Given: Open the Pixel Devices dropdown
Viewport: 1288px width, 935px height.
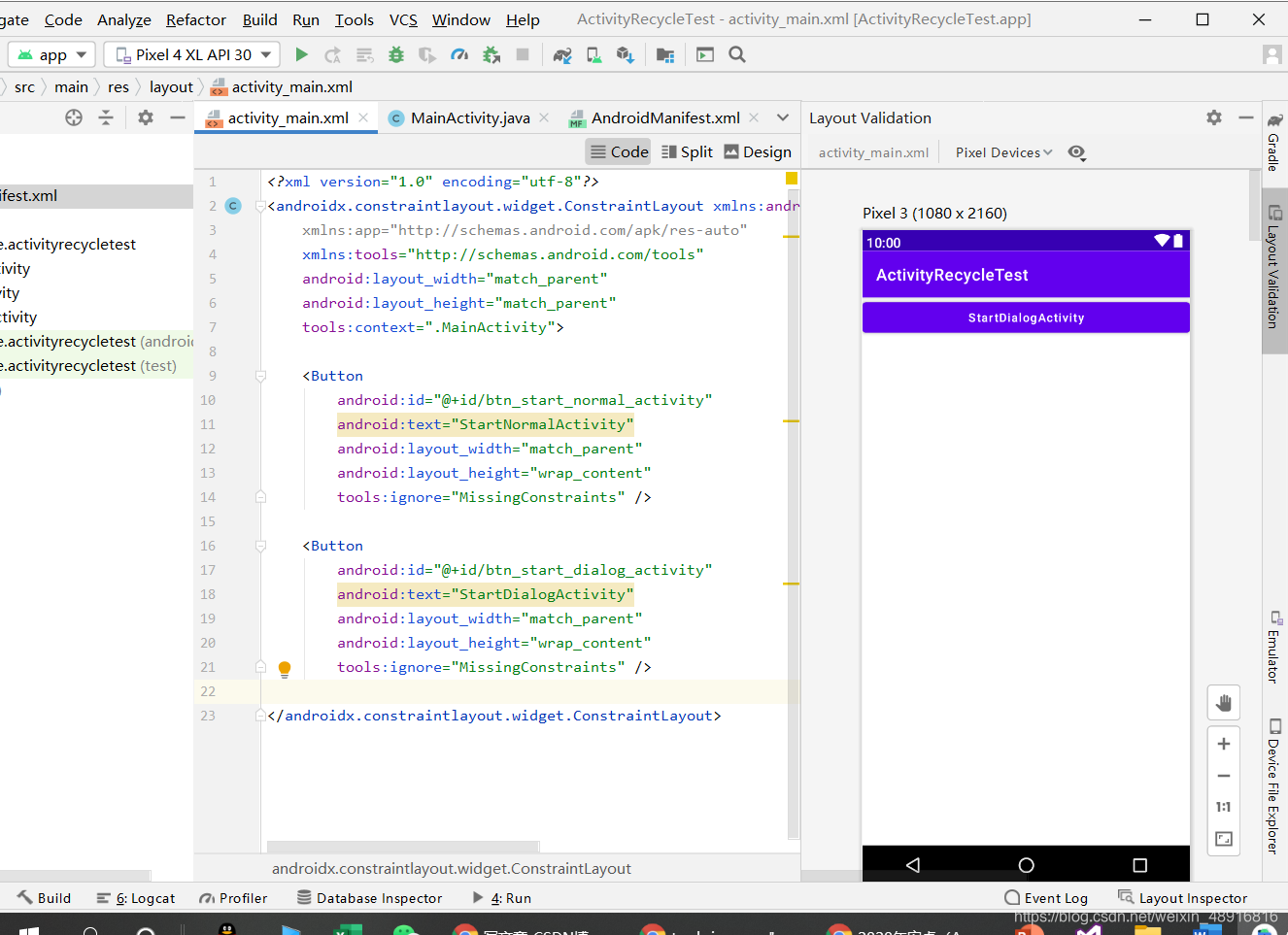Looking at the screenshot, I should coord(1003,152).
